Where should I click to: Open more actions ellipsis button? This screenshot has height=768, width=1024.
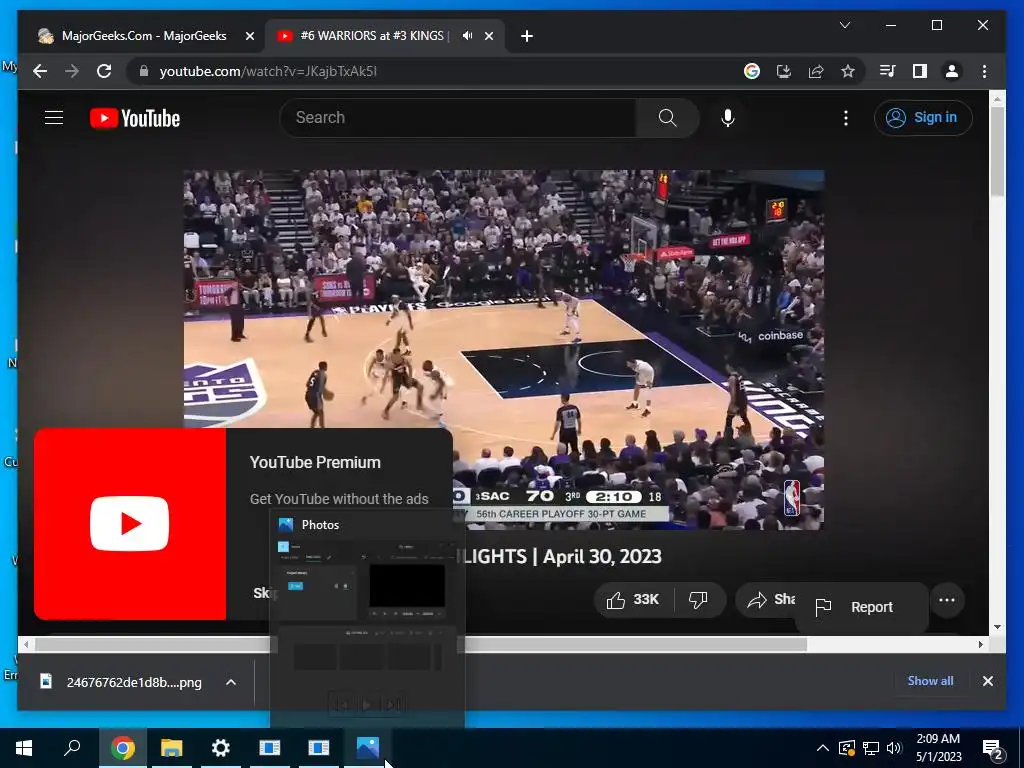[947, 600]
